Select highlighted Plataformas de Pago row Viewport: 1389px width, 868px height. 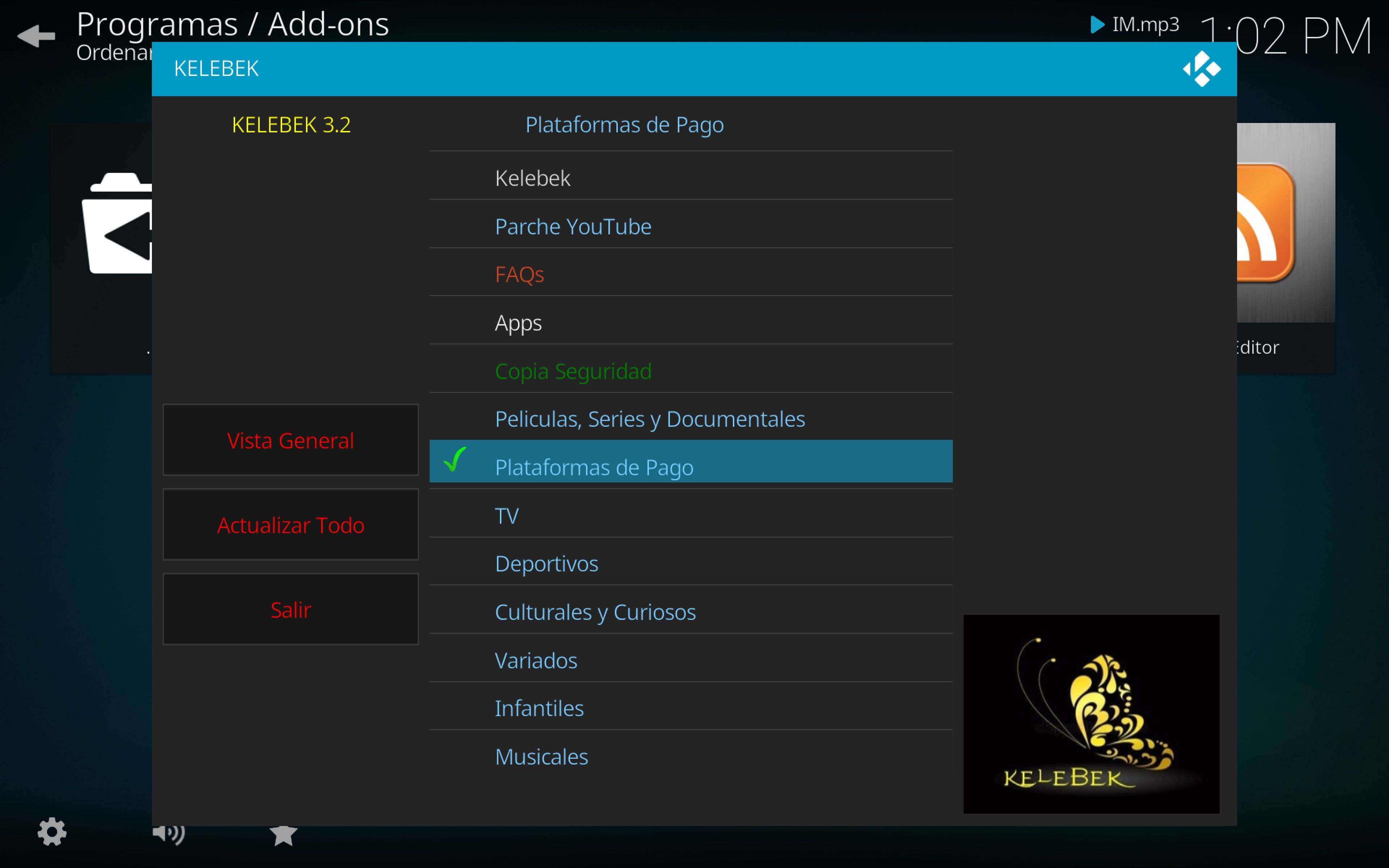tap(691, 461)
